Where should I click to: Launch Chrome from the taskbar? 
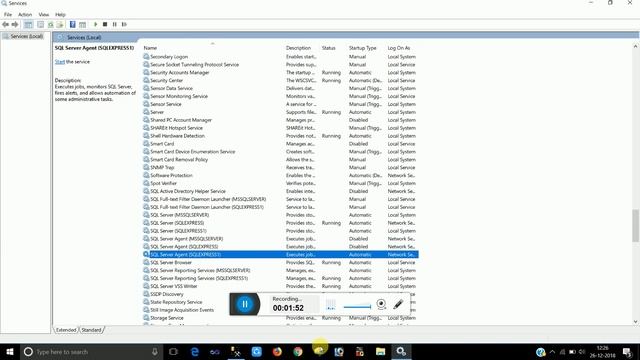tap(298, 351)
